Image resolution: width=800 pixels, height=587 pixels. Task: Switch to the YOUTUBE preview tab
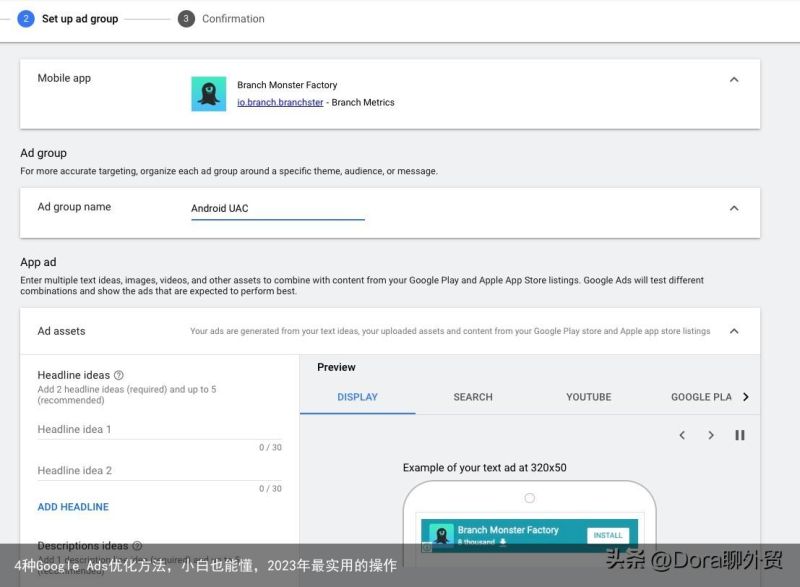(x=588, y=397)
